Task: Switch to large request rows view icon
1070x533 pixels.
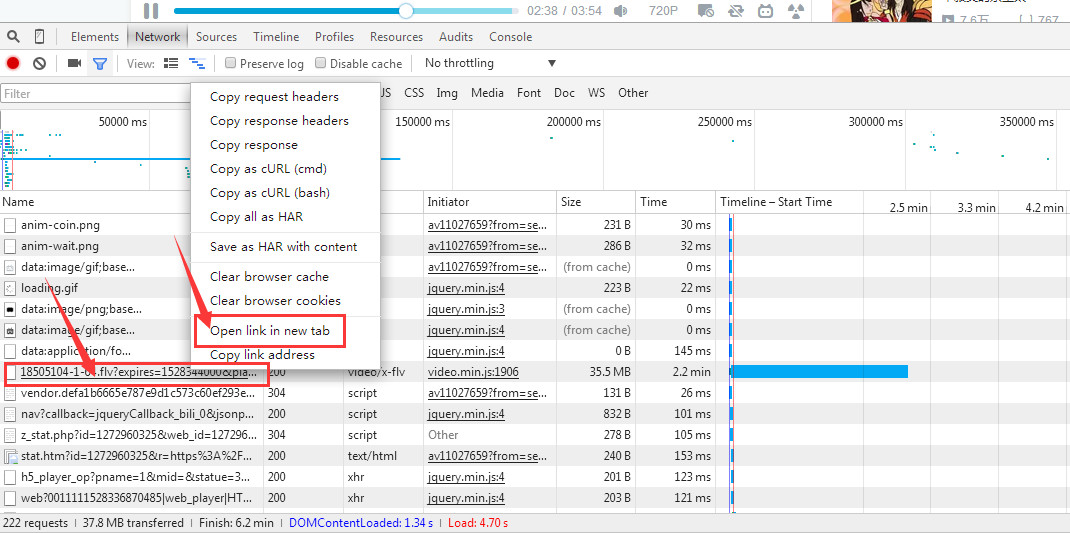Action: 171,63
